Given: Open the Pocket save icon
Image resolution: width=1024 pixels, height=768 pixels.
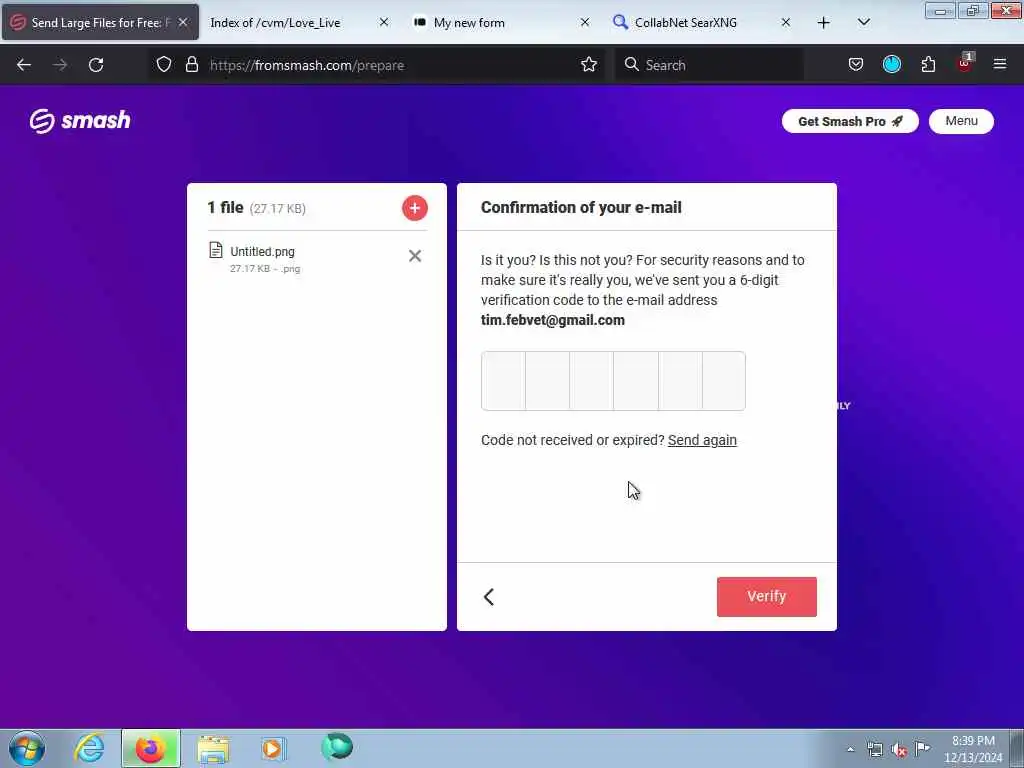Looking at the screenshot, I should (x=856, y=64).
